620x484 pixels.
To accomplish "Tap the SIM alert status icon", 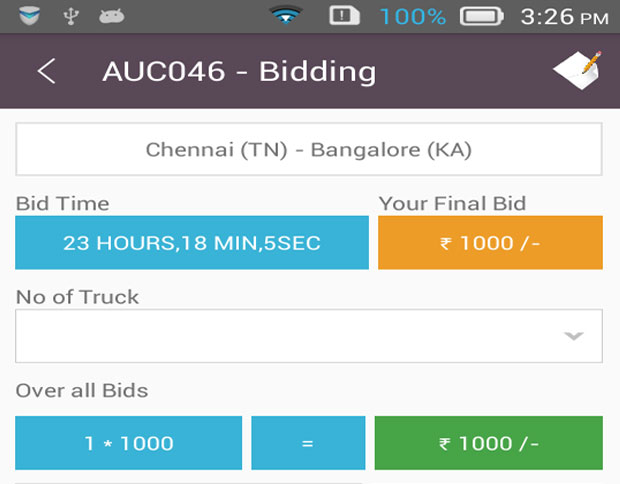I will tap(344, 16).
